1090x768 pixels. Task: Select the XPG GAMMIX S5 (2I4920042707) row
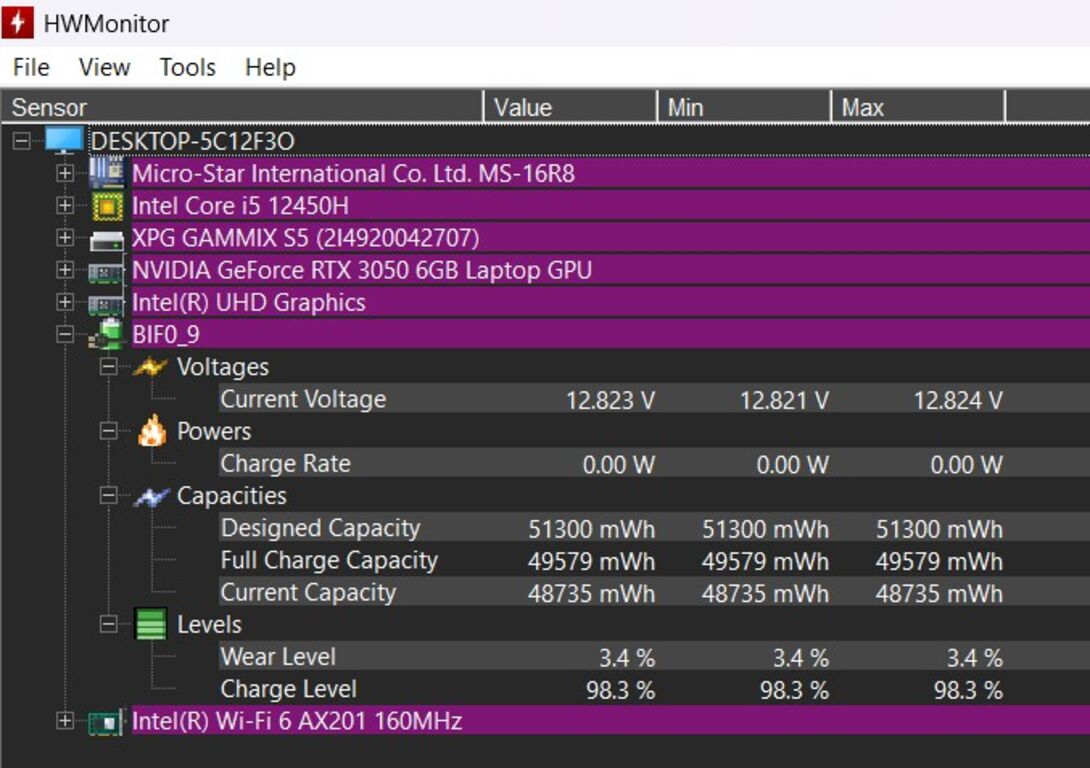pos(610,238)
